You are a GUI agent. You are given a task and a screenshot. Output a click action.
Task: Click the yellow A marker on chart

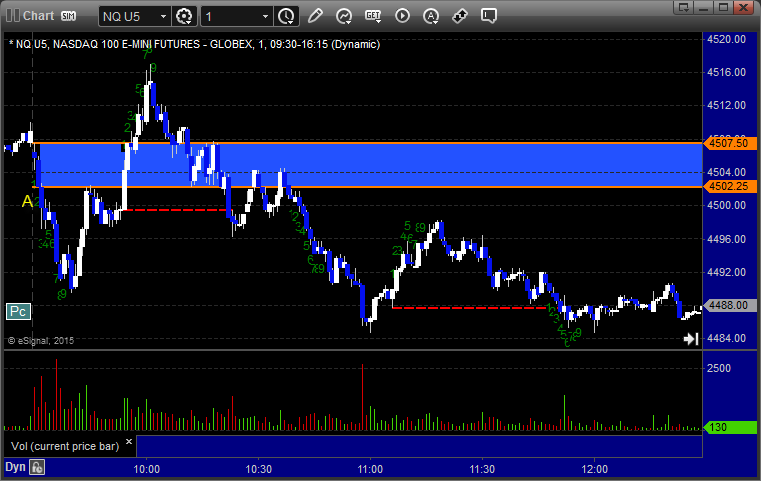[x=28, y=201]
